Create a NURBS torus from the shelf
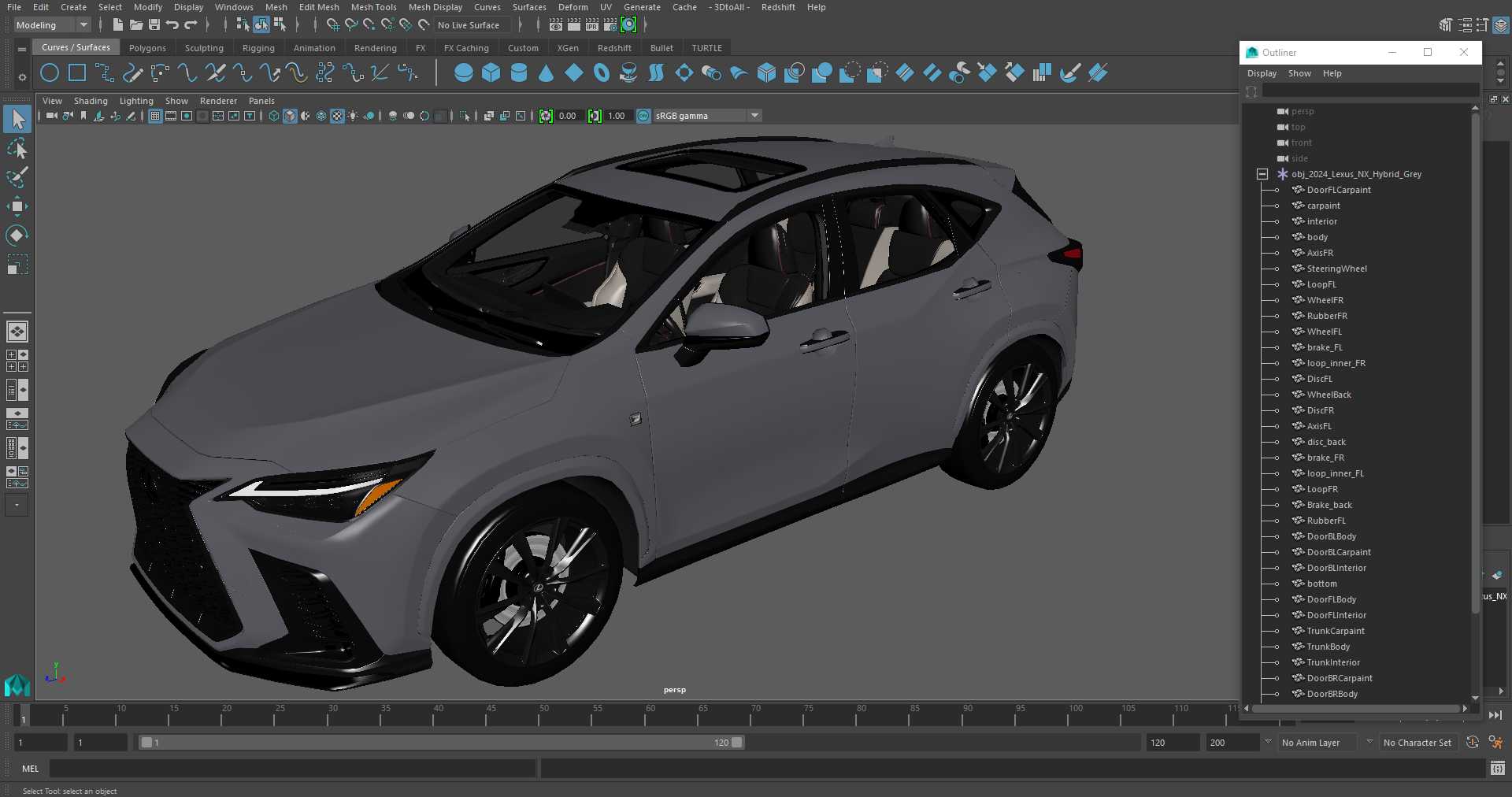This screenshot has width=1512, height=797. (602, 73)
